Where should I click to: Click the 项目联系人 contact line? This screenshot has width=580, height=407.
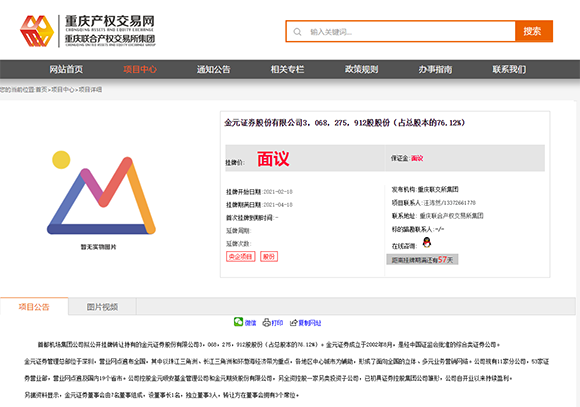434,203
